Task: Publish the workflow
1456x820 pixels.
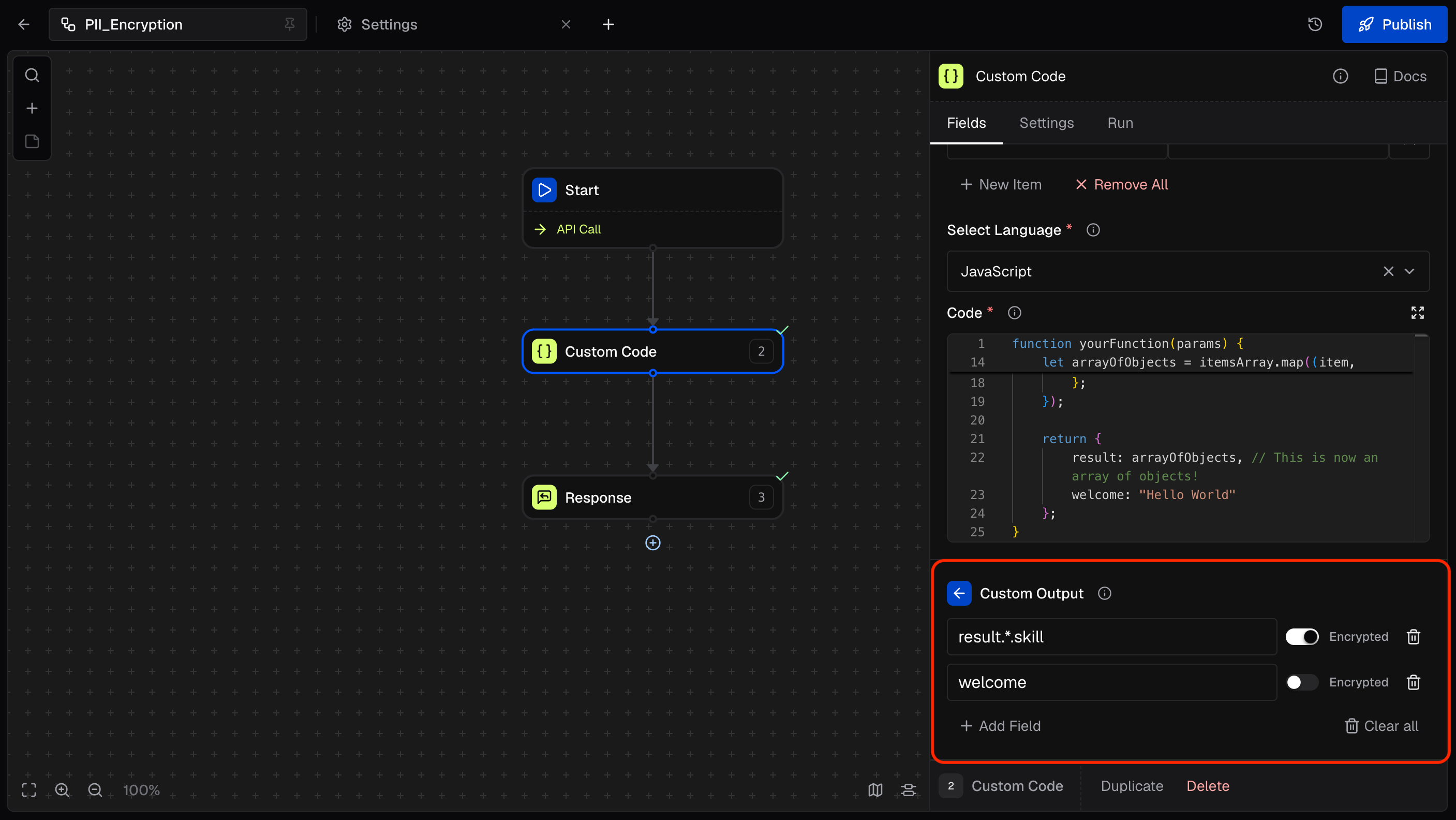Action: coord(1394,24)
